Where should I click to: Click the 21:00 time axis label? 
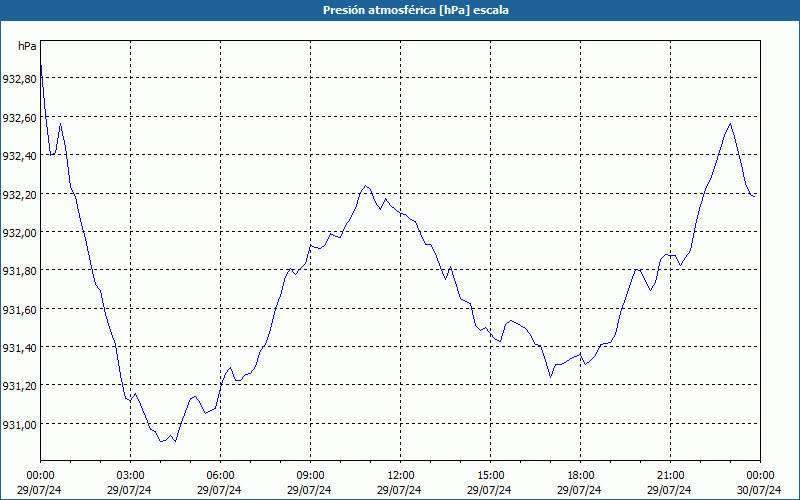[x=670, y=476]
